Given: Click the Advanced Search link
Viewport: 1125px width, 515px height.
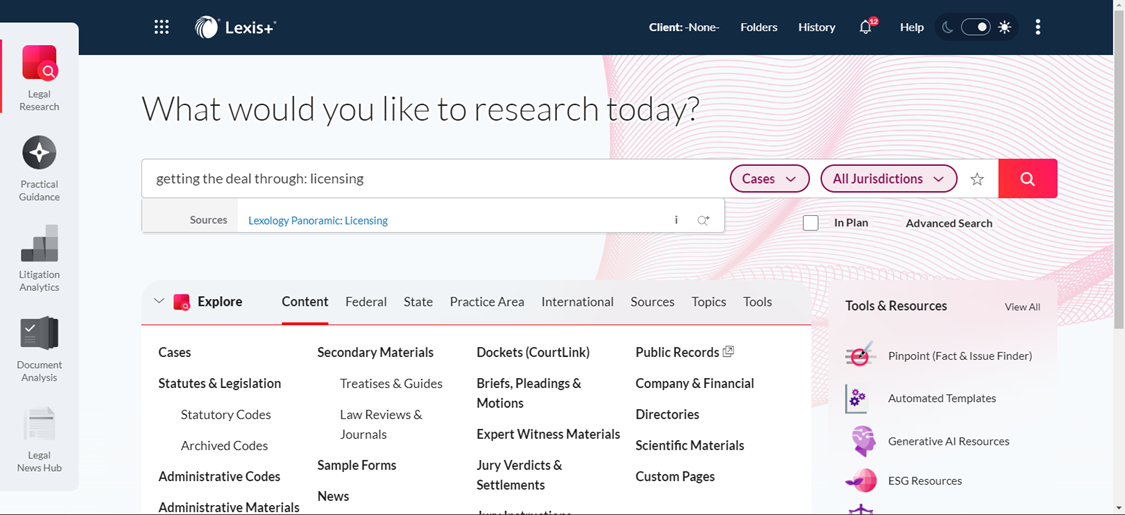Looking at the screenshot, I should point(949,223).
